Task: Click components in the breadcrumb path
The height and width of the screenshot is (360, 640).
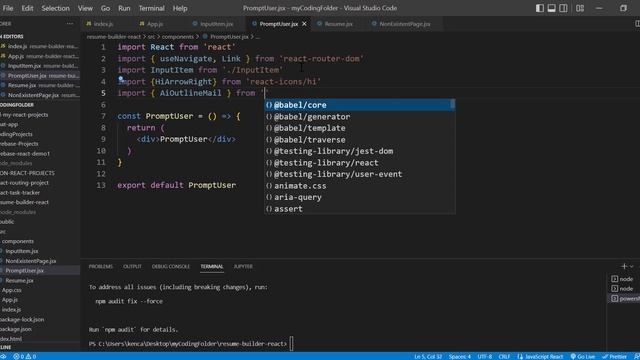Action: 178,37
